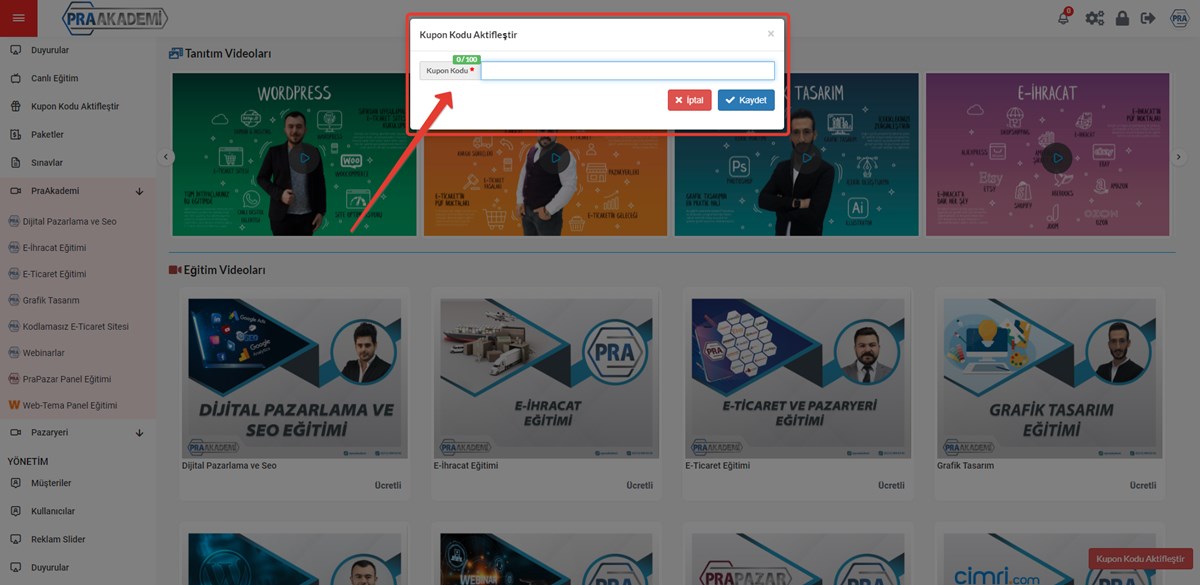
Task: Click Ücretli label under Dijital Pazarlama
Action: [388, 485]
